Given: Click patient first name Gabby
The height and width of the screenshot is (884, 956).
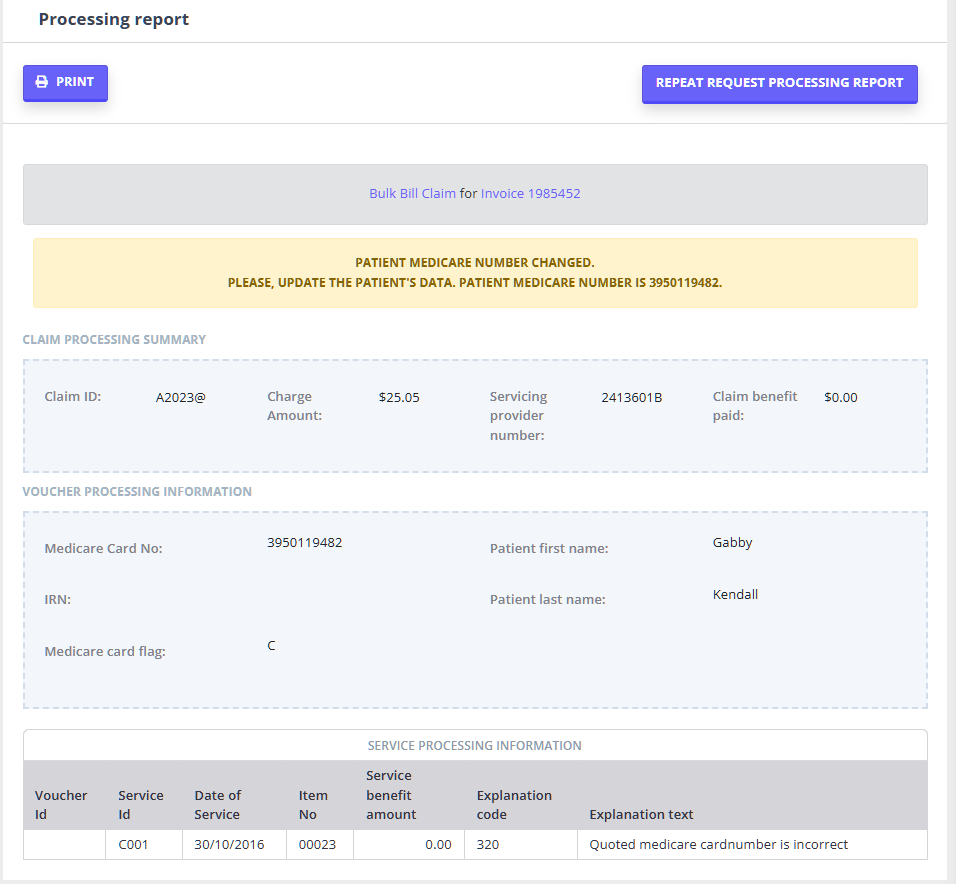Looking at the screenshot, I should click(x=732, y=543).
